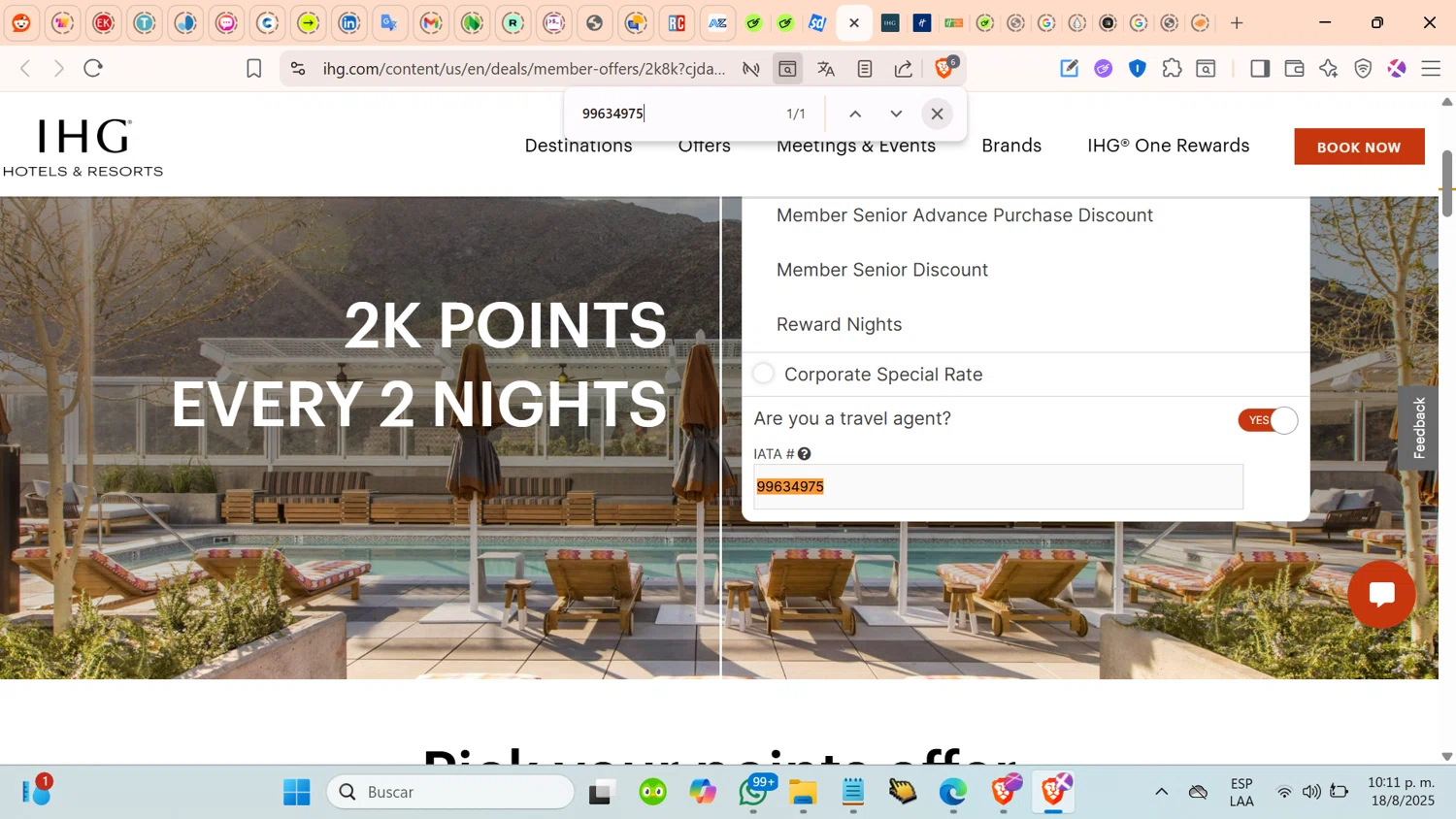Click the IATA number input field
1456x819 pixels.
tap(998, 487)
